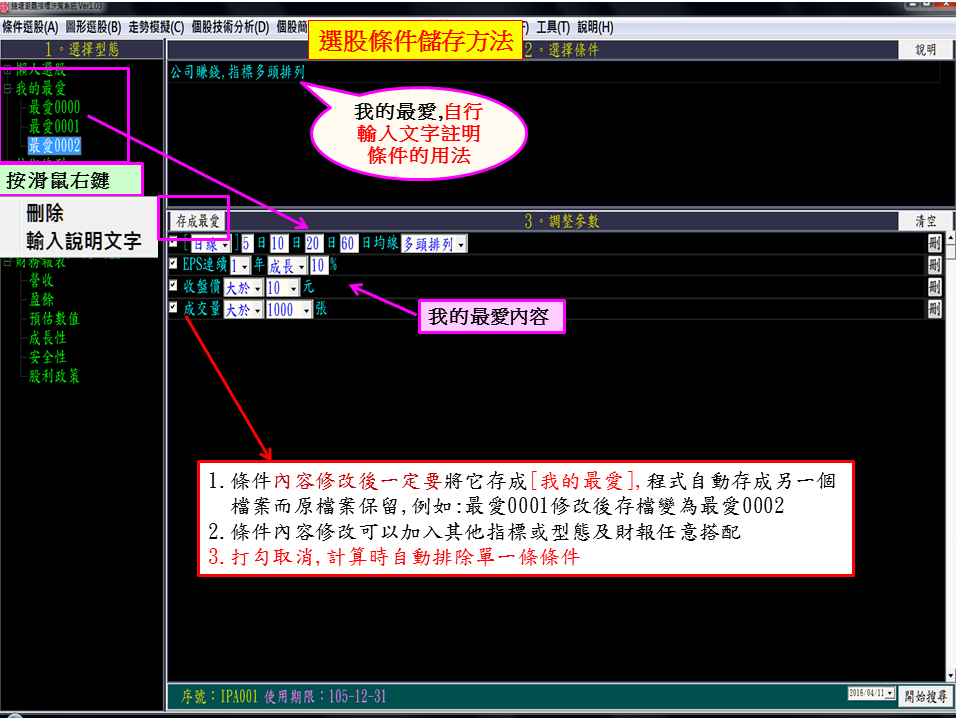Image resolution: width=960 pixels, height=720 pixels.
Task: Delete the 均線 多頭排列 condition row
Action: coord(934,244)
